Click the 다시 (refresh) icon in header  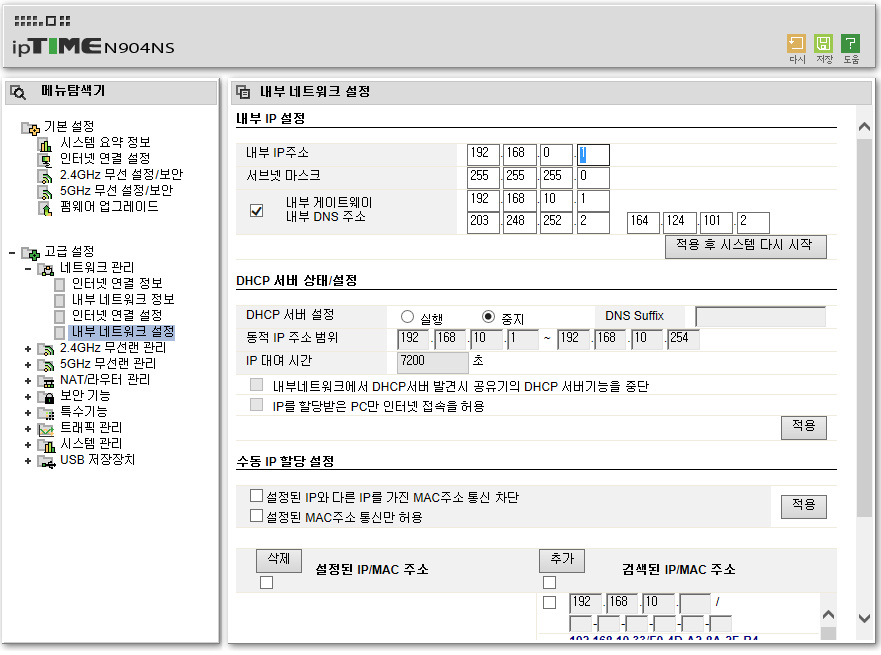(796, 43)
